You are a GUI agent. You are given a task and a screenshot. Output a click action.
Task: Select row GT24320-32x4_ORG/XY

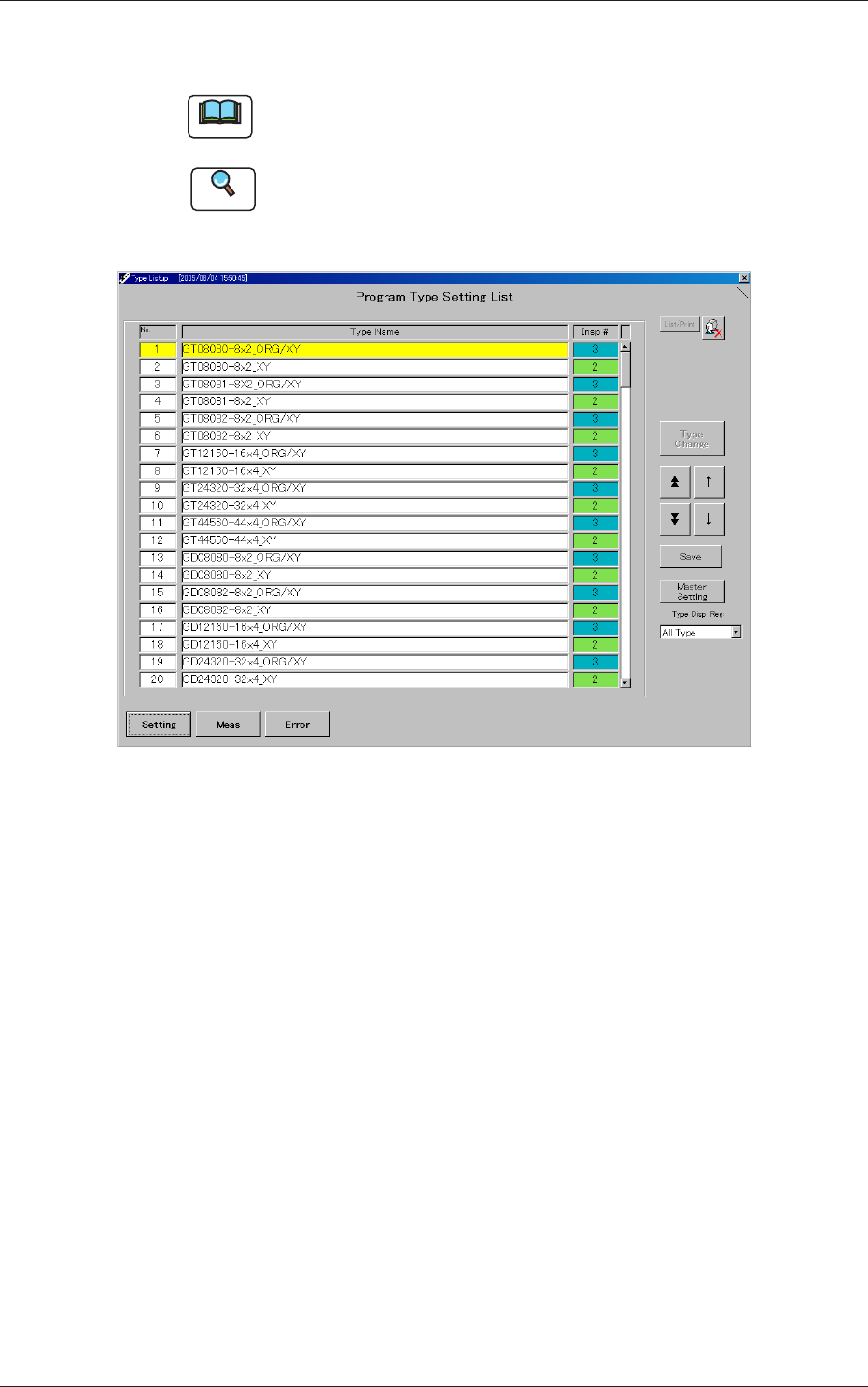[x=375, y=488]
